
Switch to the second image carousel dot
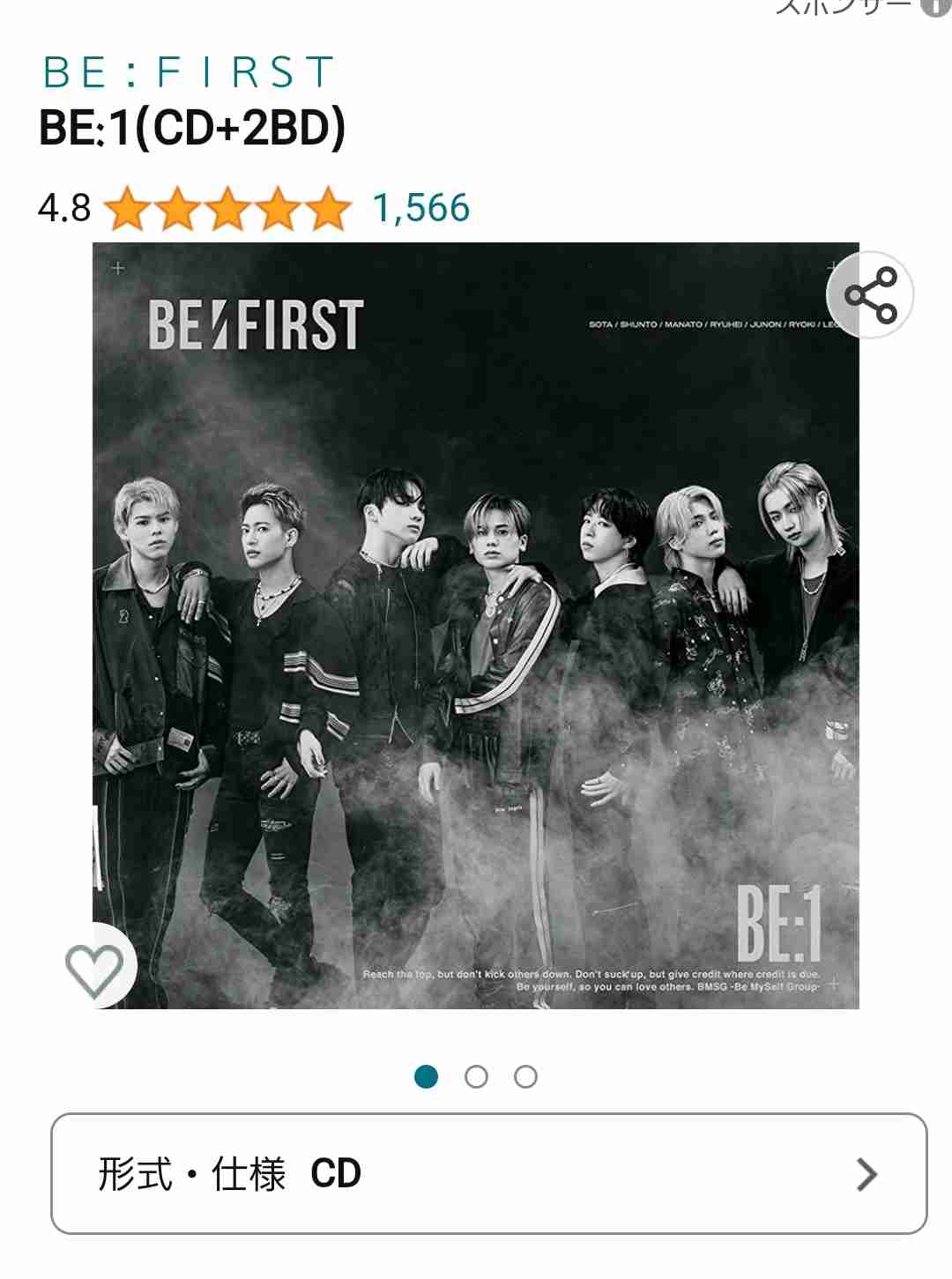coord(476,1076)
